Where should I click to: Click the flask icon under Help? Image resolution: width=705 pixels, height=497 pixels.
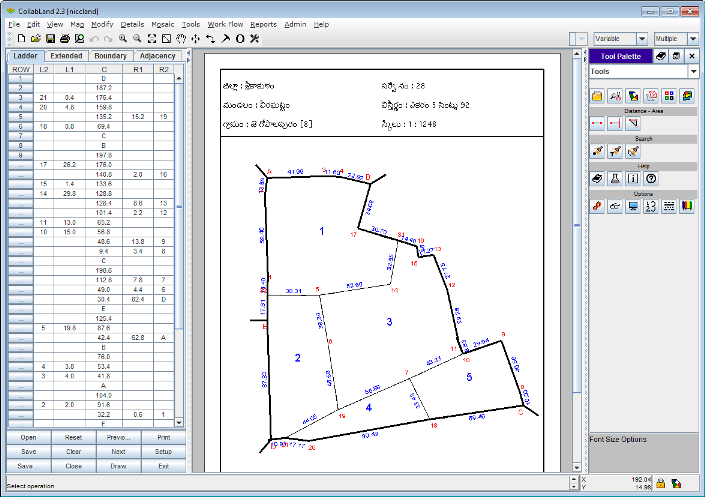615,179
